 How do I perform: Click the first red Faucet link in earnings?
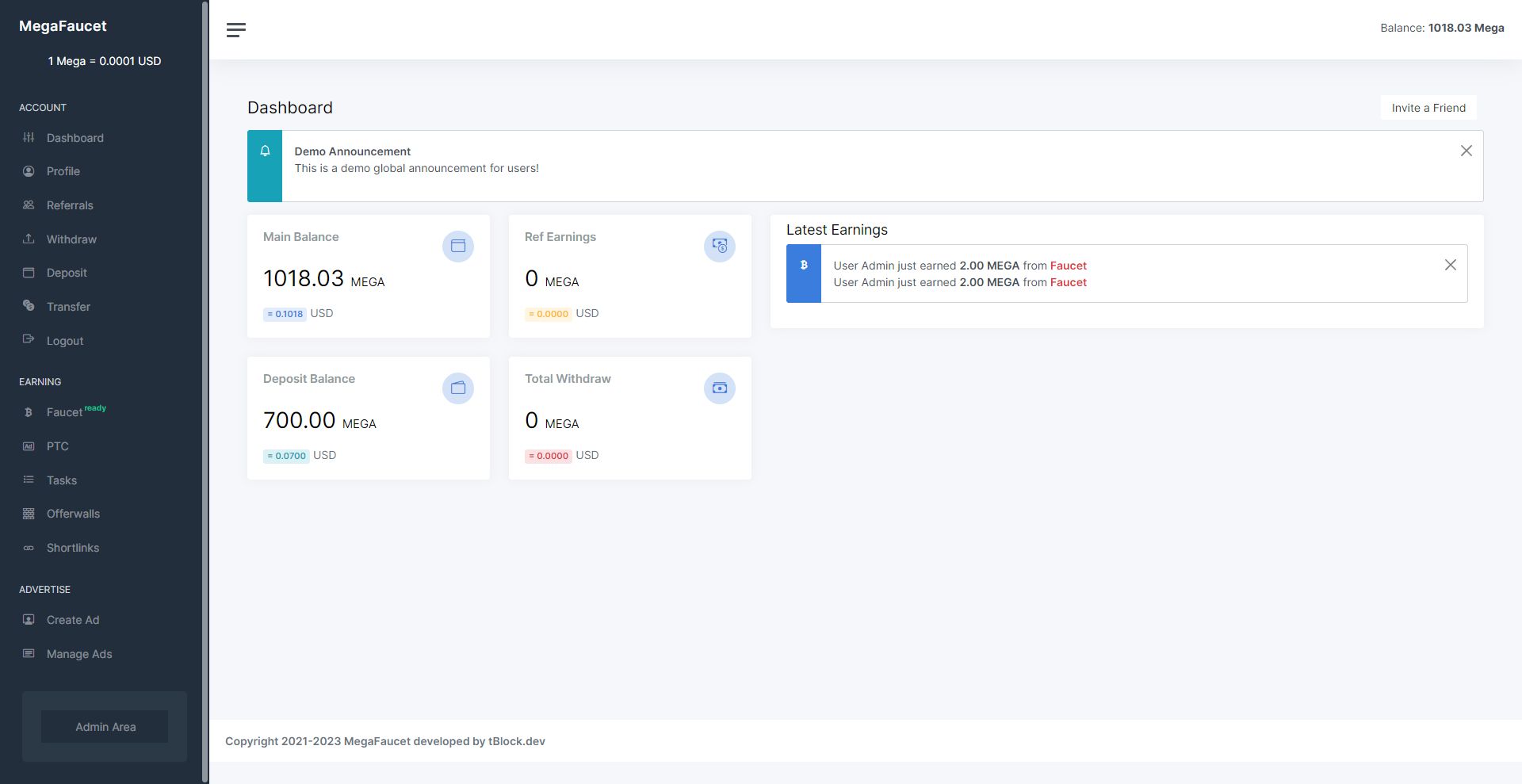[x=1069, y=266]
